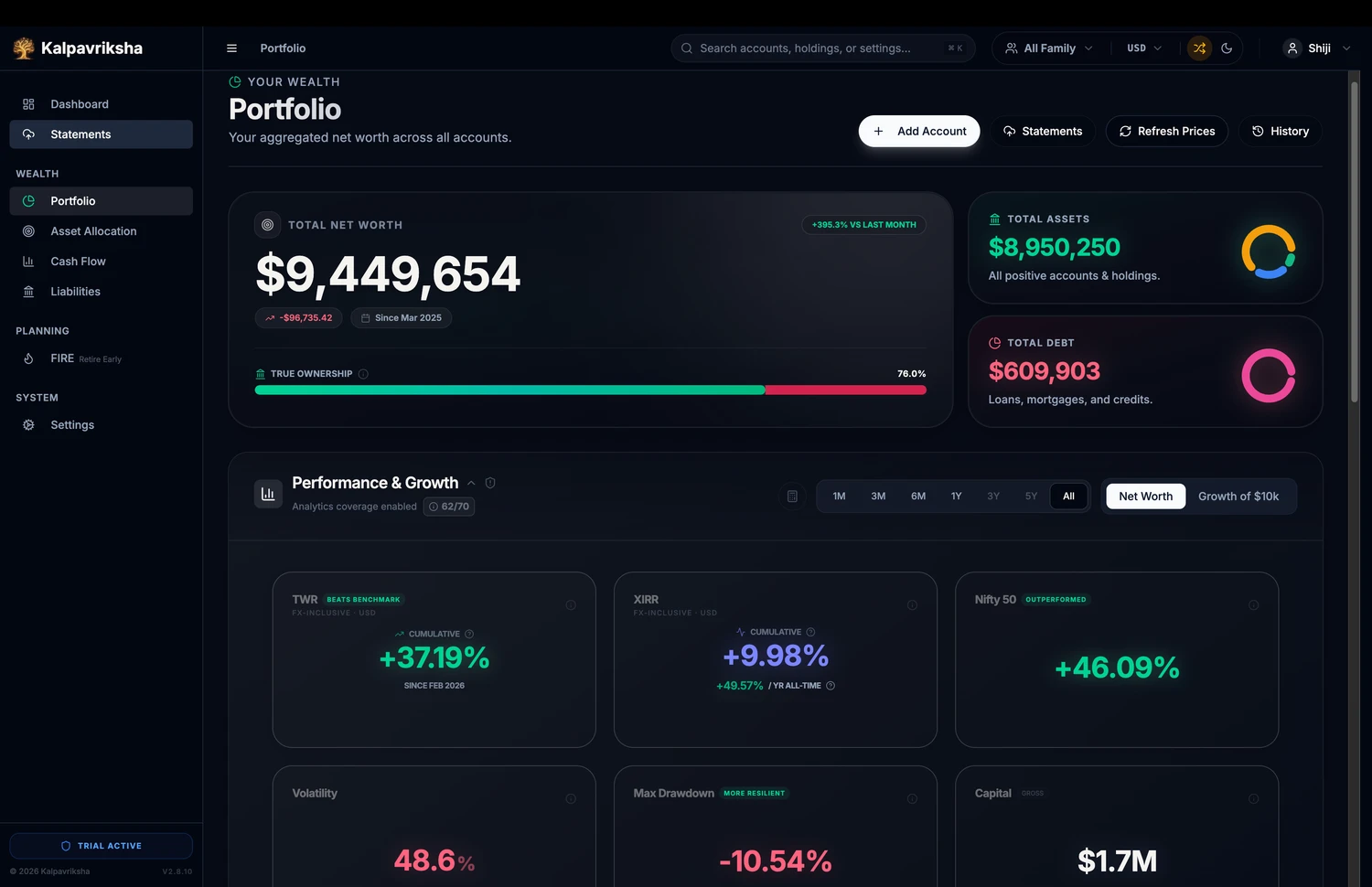This screenshot has height=887, width=1372.
Task: Focus the search accounts input field
Action: click(x=823, y=48)
